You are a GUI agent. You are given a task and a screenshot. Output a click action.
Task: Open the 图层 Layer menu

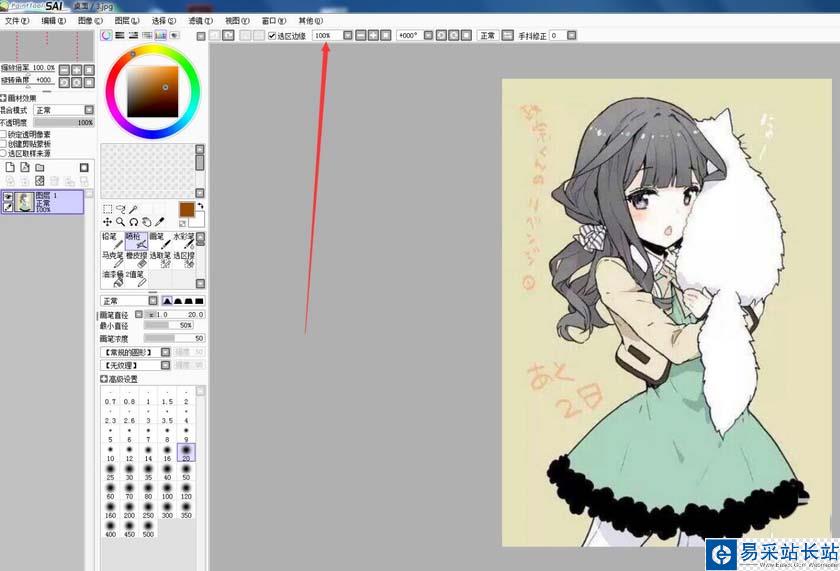point(127,21)
